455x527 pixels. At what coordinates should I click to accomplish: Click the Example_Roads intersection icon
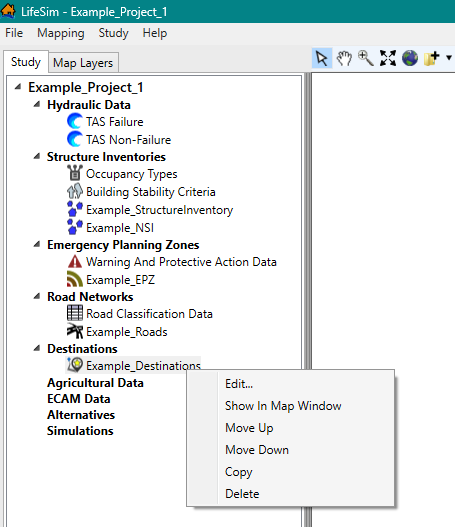[x=75, y=331]
